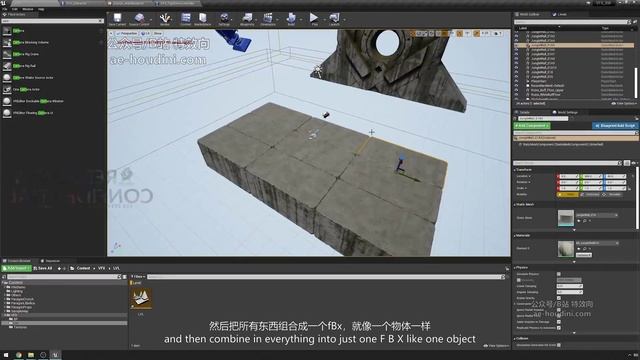Click the Save Current toolbar icon

pos(118,19)
